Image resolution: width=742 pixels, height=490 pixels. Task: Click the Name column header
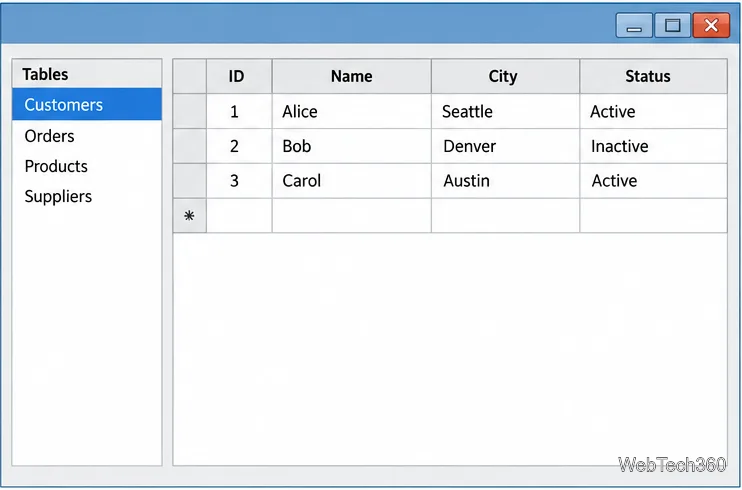coord(352,76)
